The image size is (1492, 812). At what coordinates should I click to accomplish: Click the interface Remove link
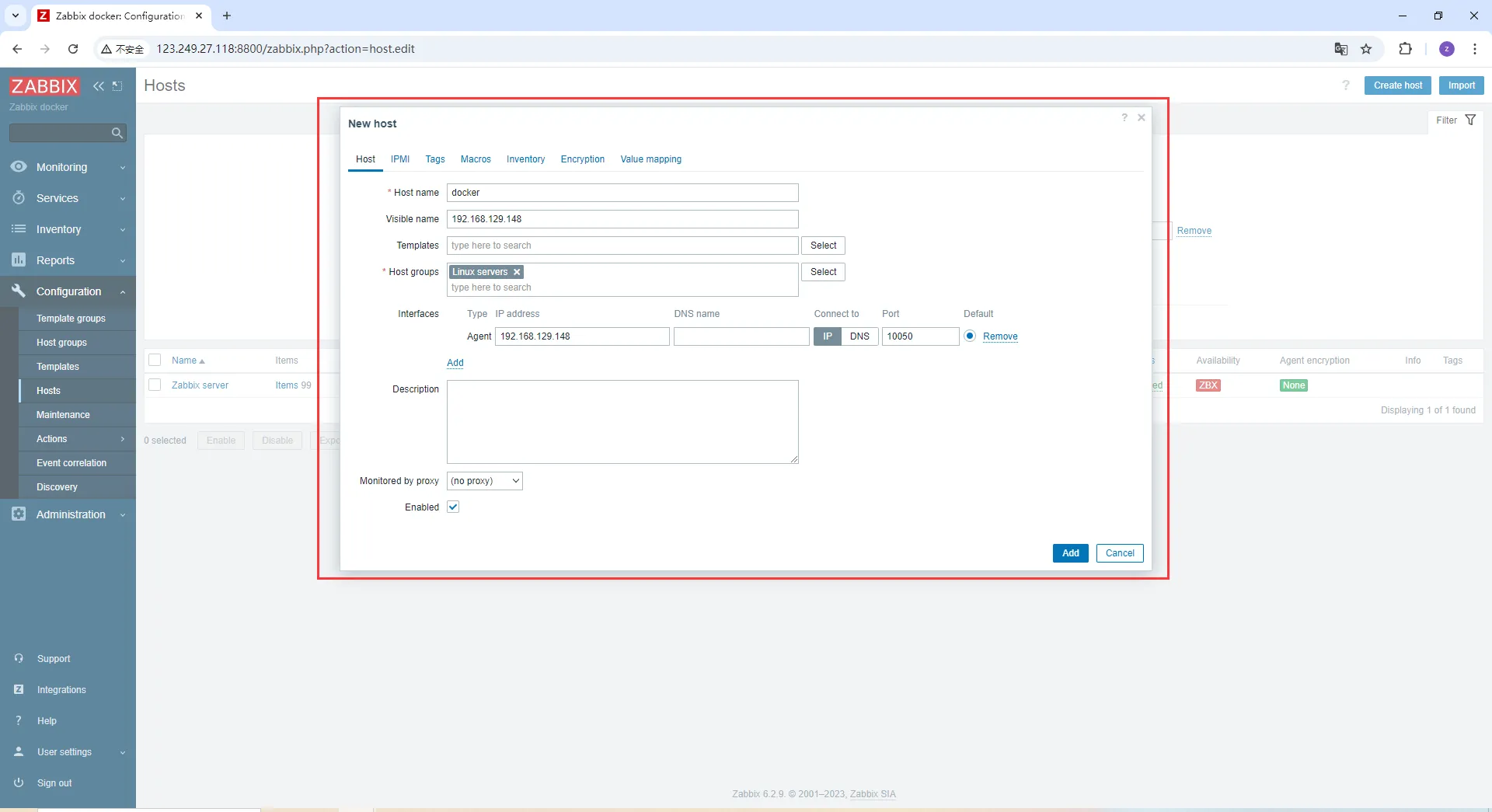click(1000, 336)
